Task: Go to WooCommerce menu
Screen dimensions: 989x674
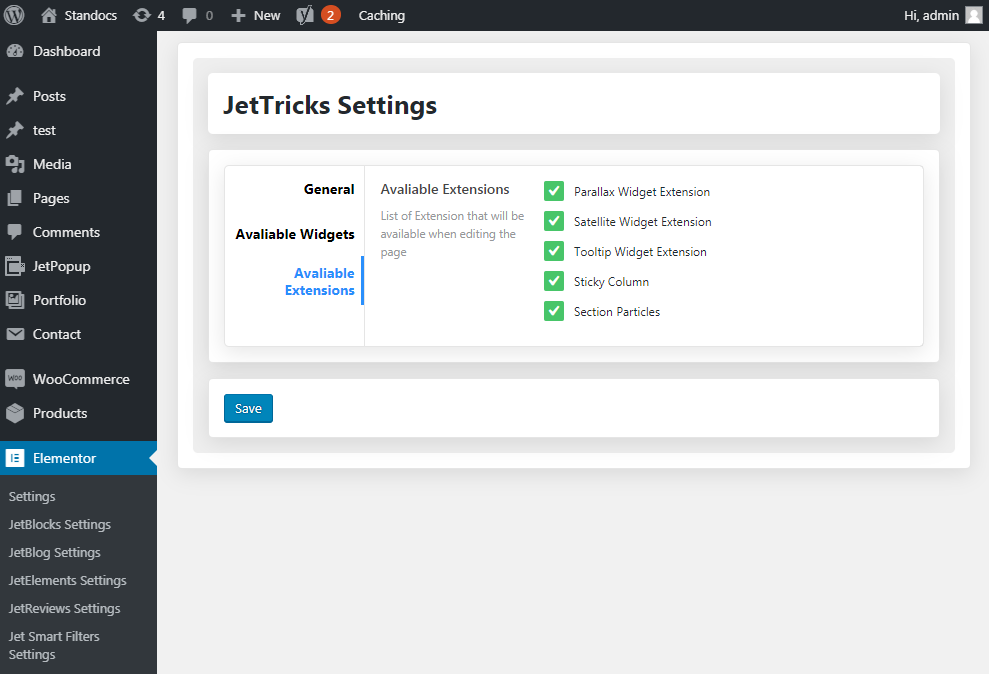Action: coord(78,379)
